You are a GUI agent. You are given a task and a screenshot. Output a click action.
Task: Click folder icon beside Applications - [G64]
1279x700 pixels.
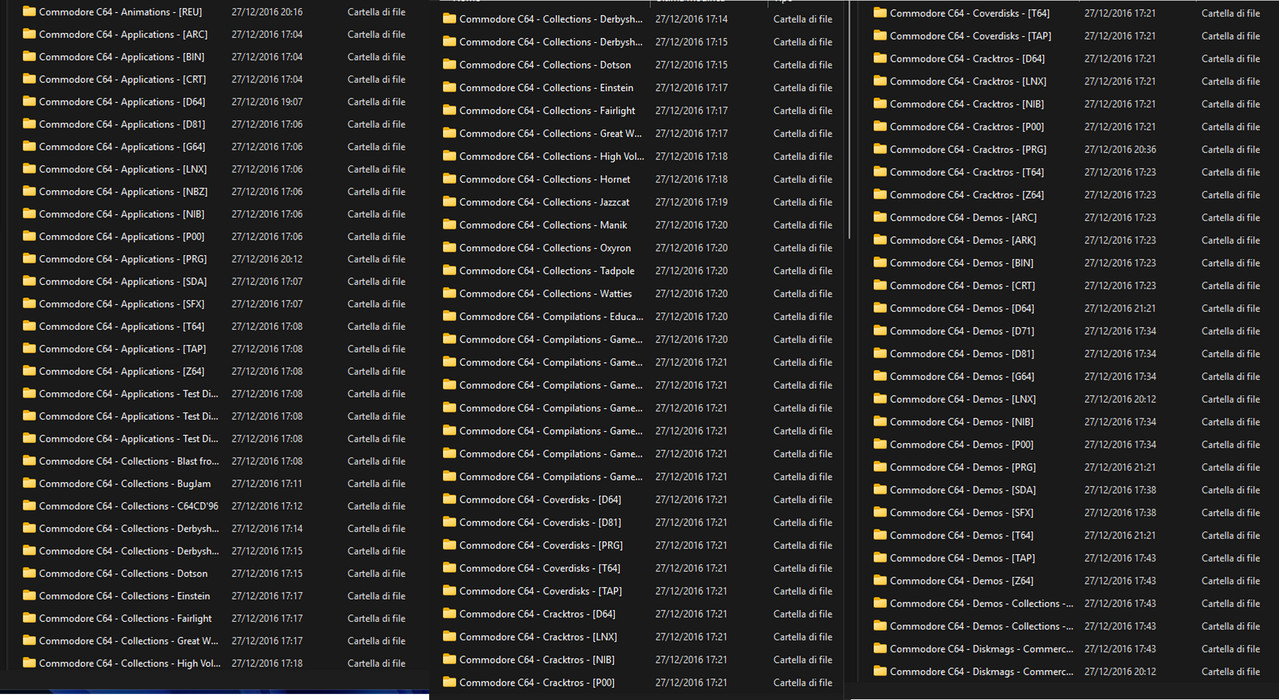pyautogui.click(x=29, y=147)
